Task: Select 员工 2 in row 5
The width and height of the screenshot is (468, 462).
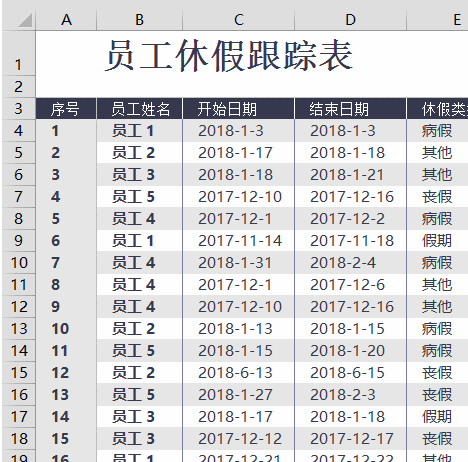Action: point(139,153)
